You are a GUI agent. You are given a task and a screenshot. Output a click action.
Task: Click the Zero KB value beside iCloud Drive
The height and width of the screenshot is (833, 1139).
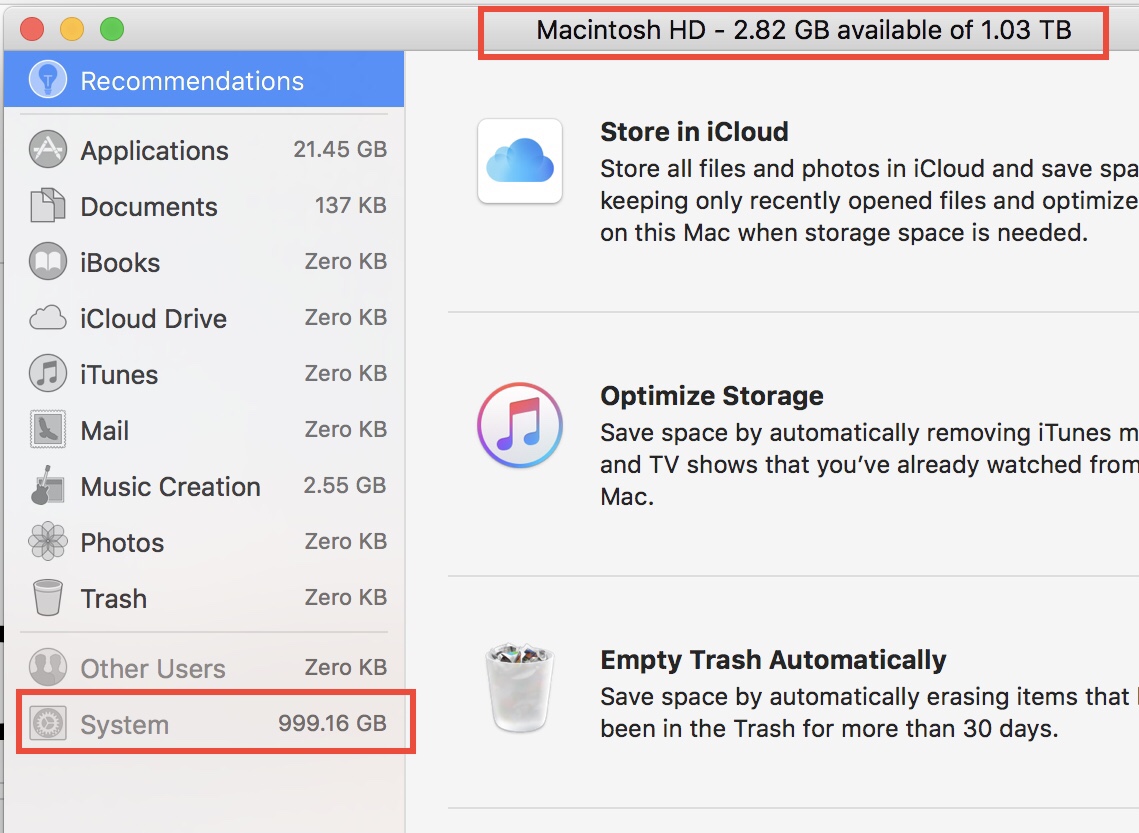[x=346, y=317]
